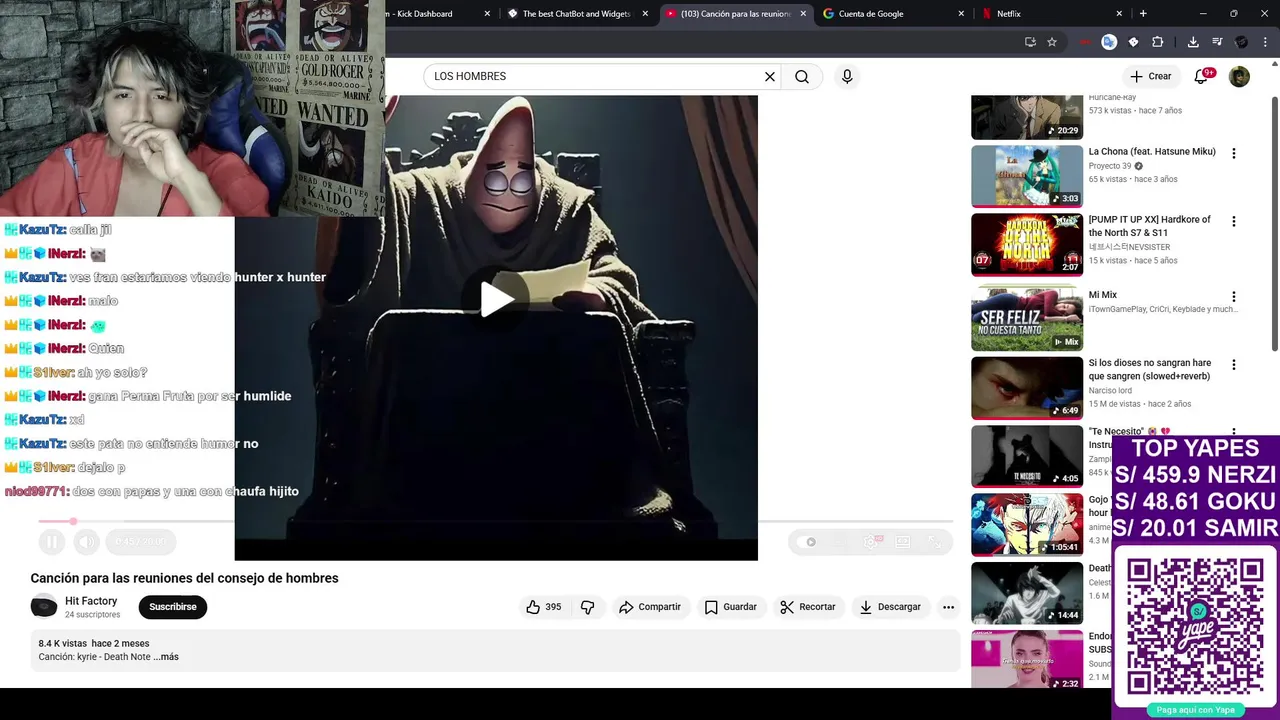Switch to theater mode in the player
The width and height of the screenshot is (1280, 720).
pyautogui.click(x=903, y=542)
